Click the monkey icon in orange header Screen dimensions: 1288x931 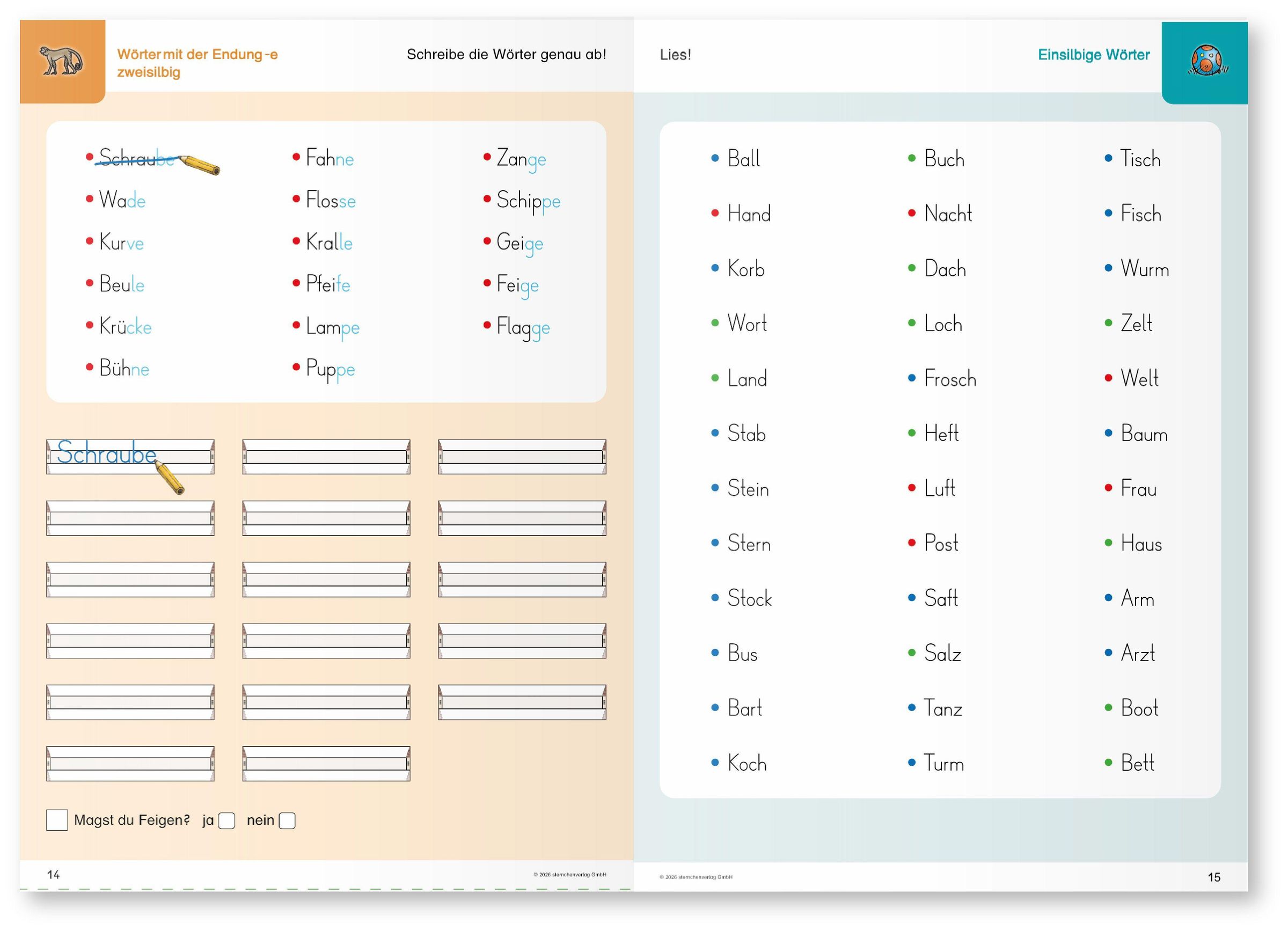61,61
